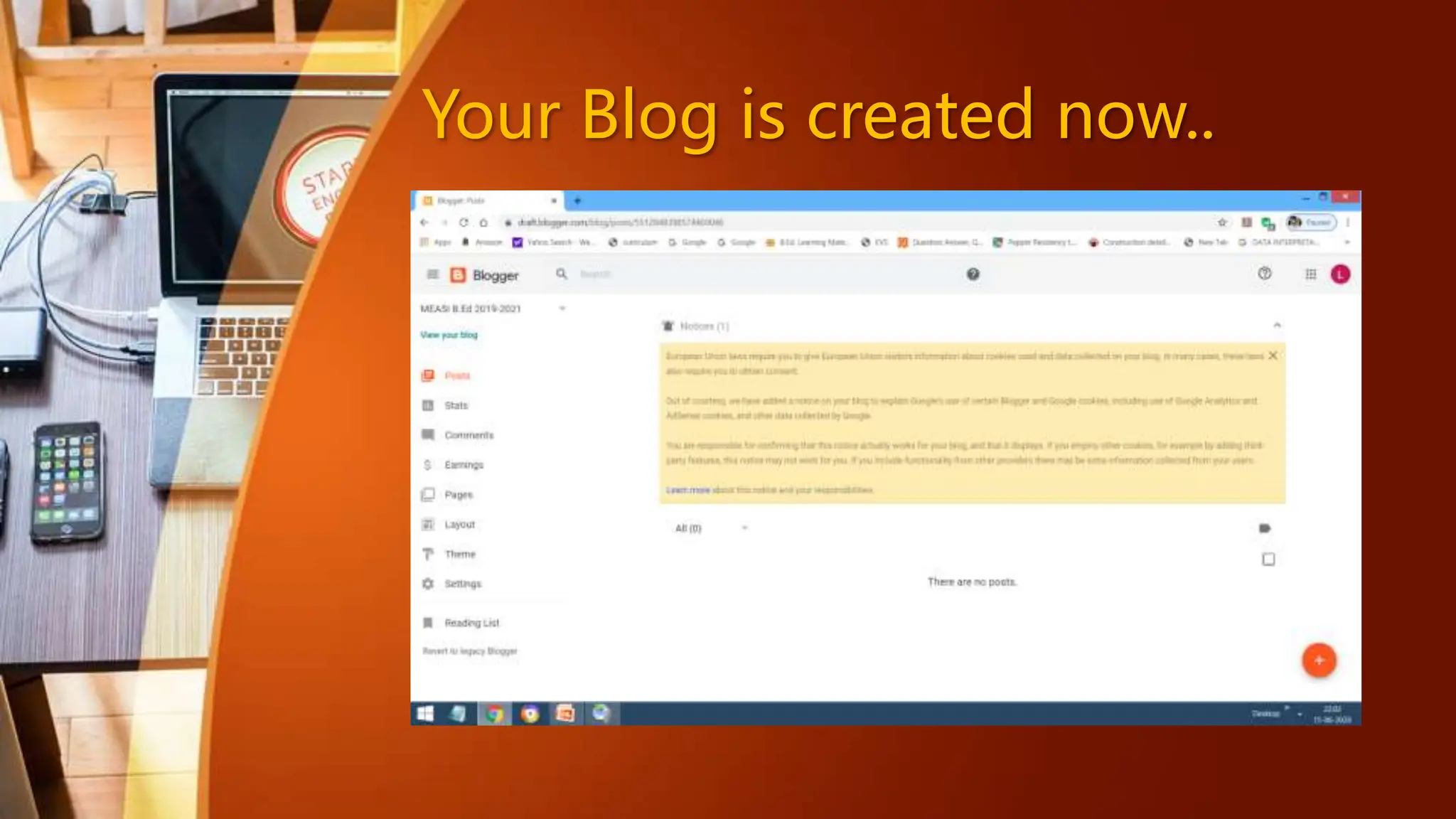The height and width of the screenshot is (819, 1456).
Task: Select Posts in the sidebar
Action: tap(457, 375)
